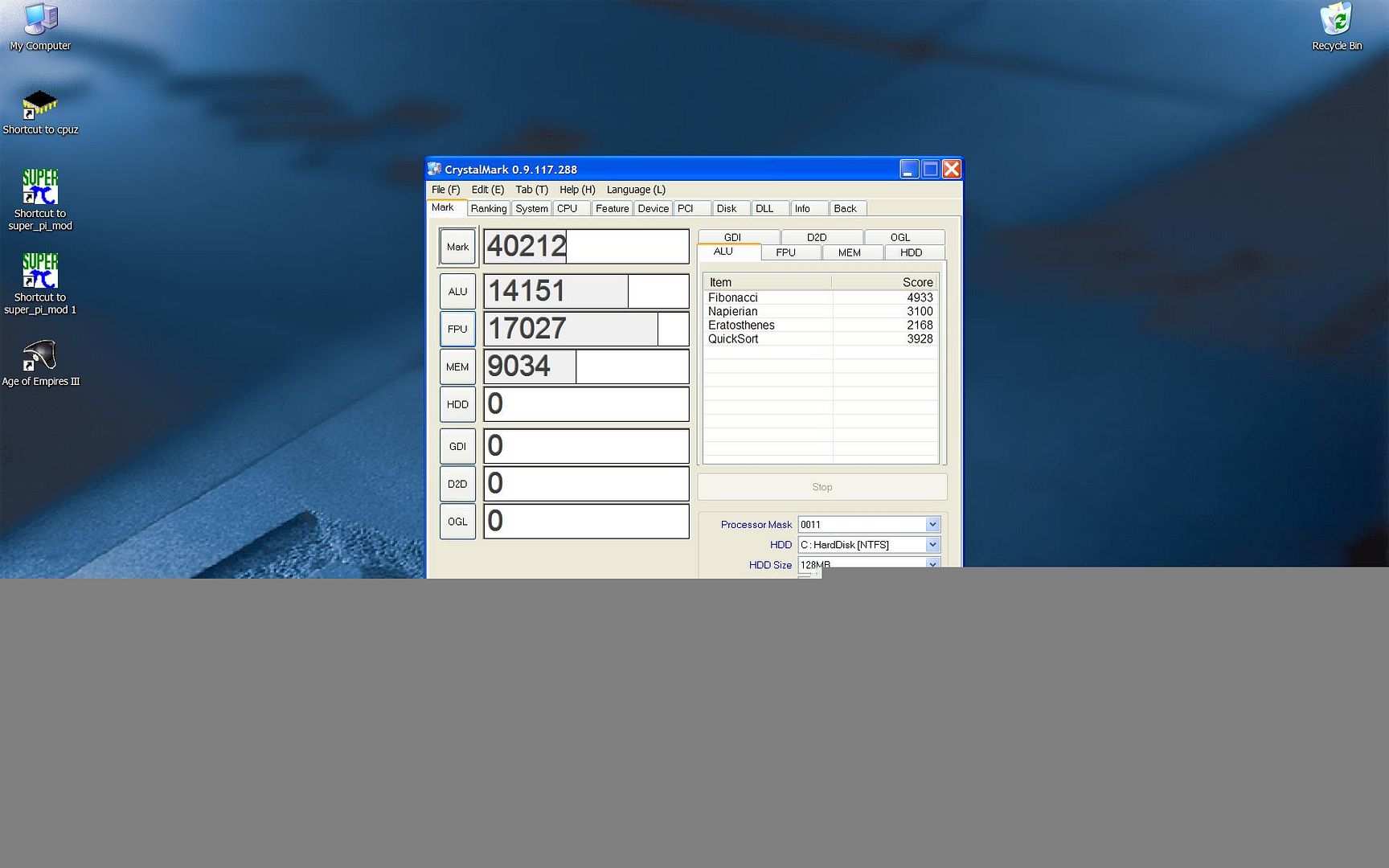Viewport: 1389px width, 868px height.
Task: Switch to the CPU tab
Action: (572, 208)
